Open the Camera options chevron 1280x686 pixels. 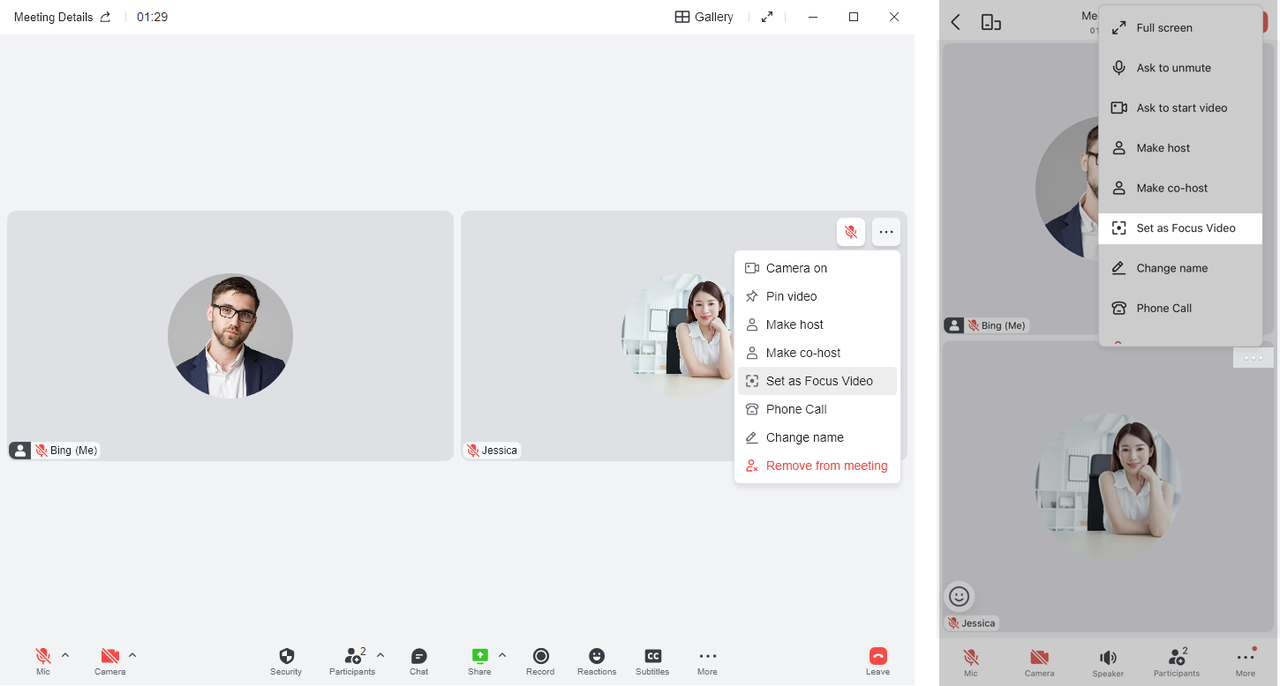pyautogui.click(x=131, y=656)
